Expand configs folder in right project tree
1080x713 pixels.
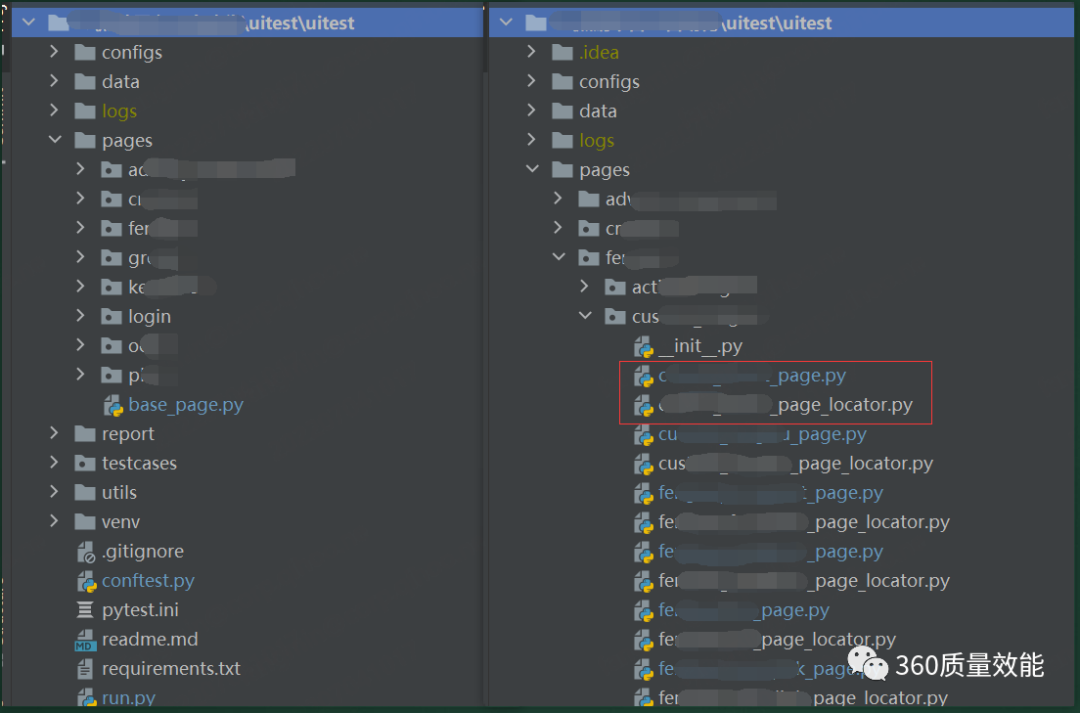click(x=531, y=81)
